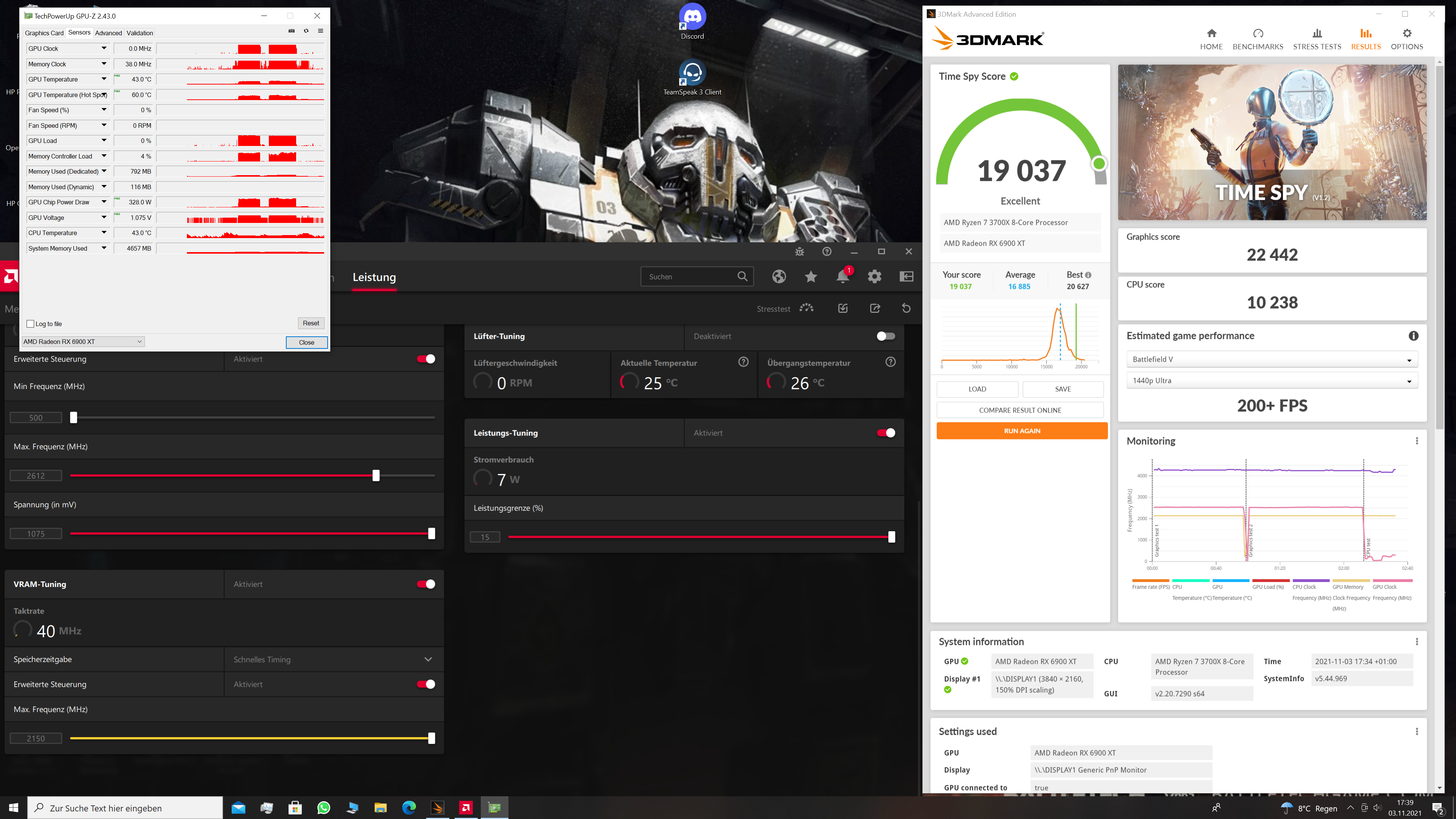The height and width of the screenshot is (819, 1456).
Task: Toggle Lüfter-Tuning switch on
Action: point(885,336)
